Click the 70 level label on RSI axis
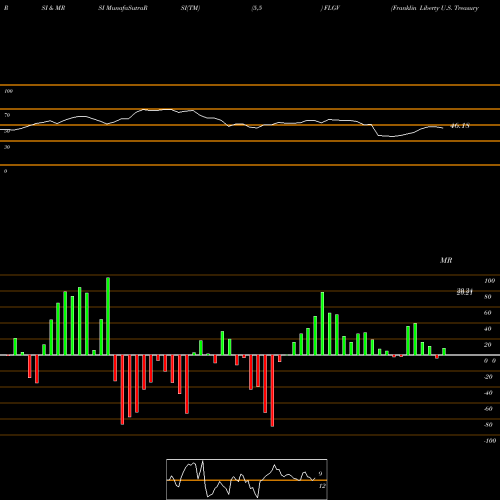 click(7, 115)
